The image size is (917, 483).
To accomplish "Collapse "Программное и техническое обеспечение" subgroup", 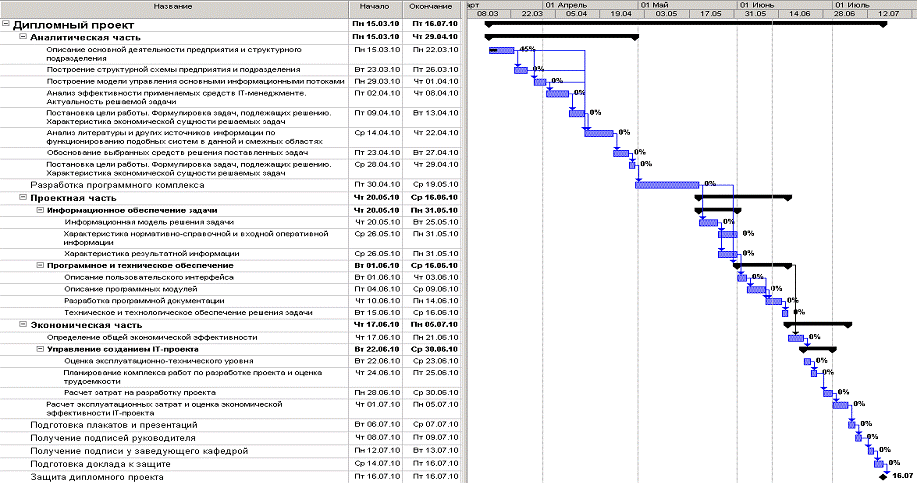I will (39, 265).
